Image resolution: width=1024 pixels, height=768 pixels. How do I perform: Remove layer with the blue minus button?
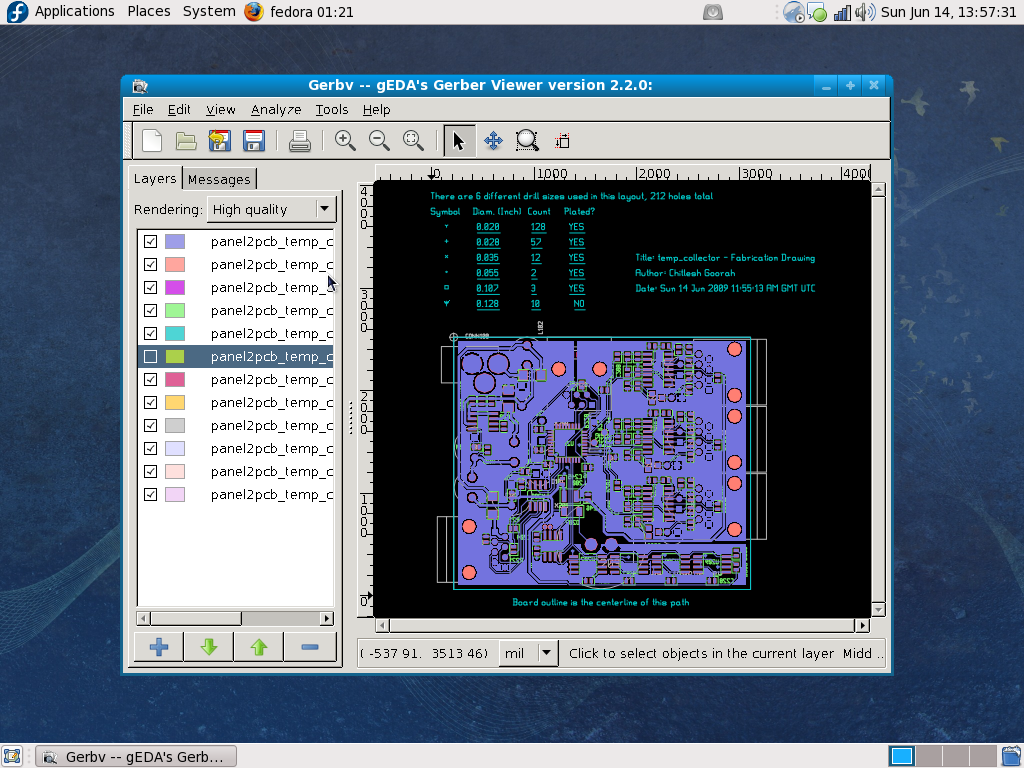pyautogui.click(x=310, y=647)
